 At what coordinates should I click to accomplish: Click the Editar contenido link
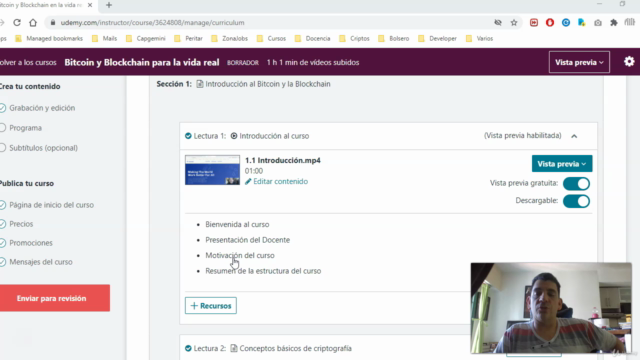click(280, 181)
